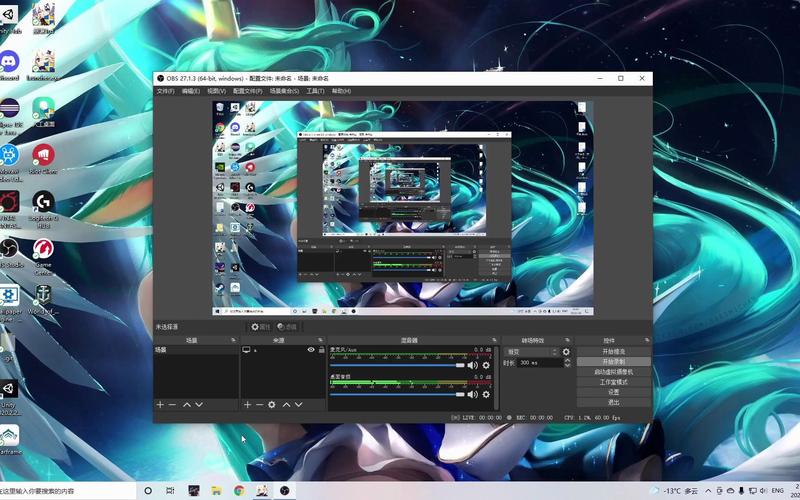Open the 视图(V) menu
The width and height of the screenshot is (800, 500).
[x=216, y=91]
